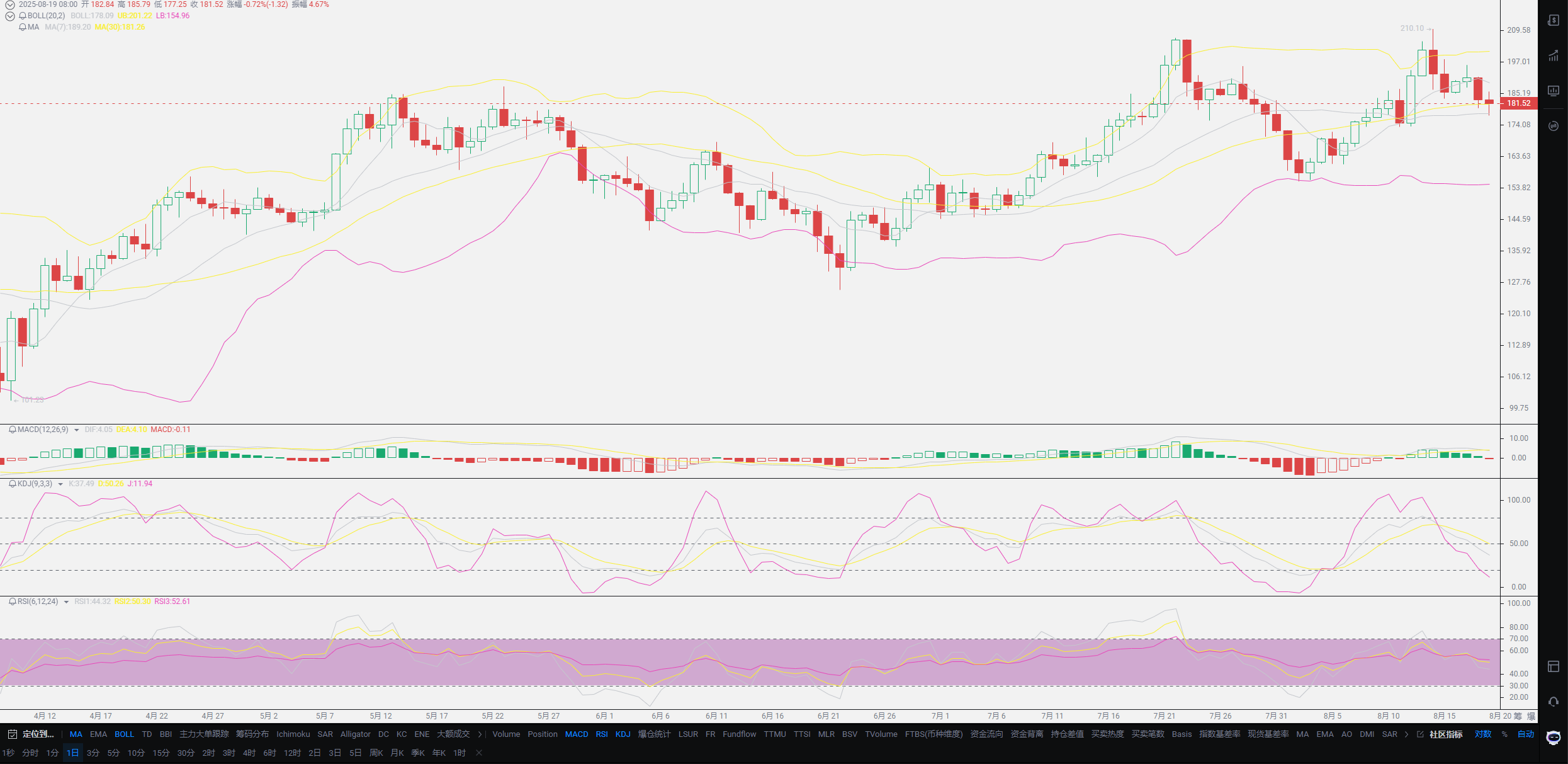The image size is (1568, 764).
Task: Click the 定位到... locate button
Action: coord(38,734)
